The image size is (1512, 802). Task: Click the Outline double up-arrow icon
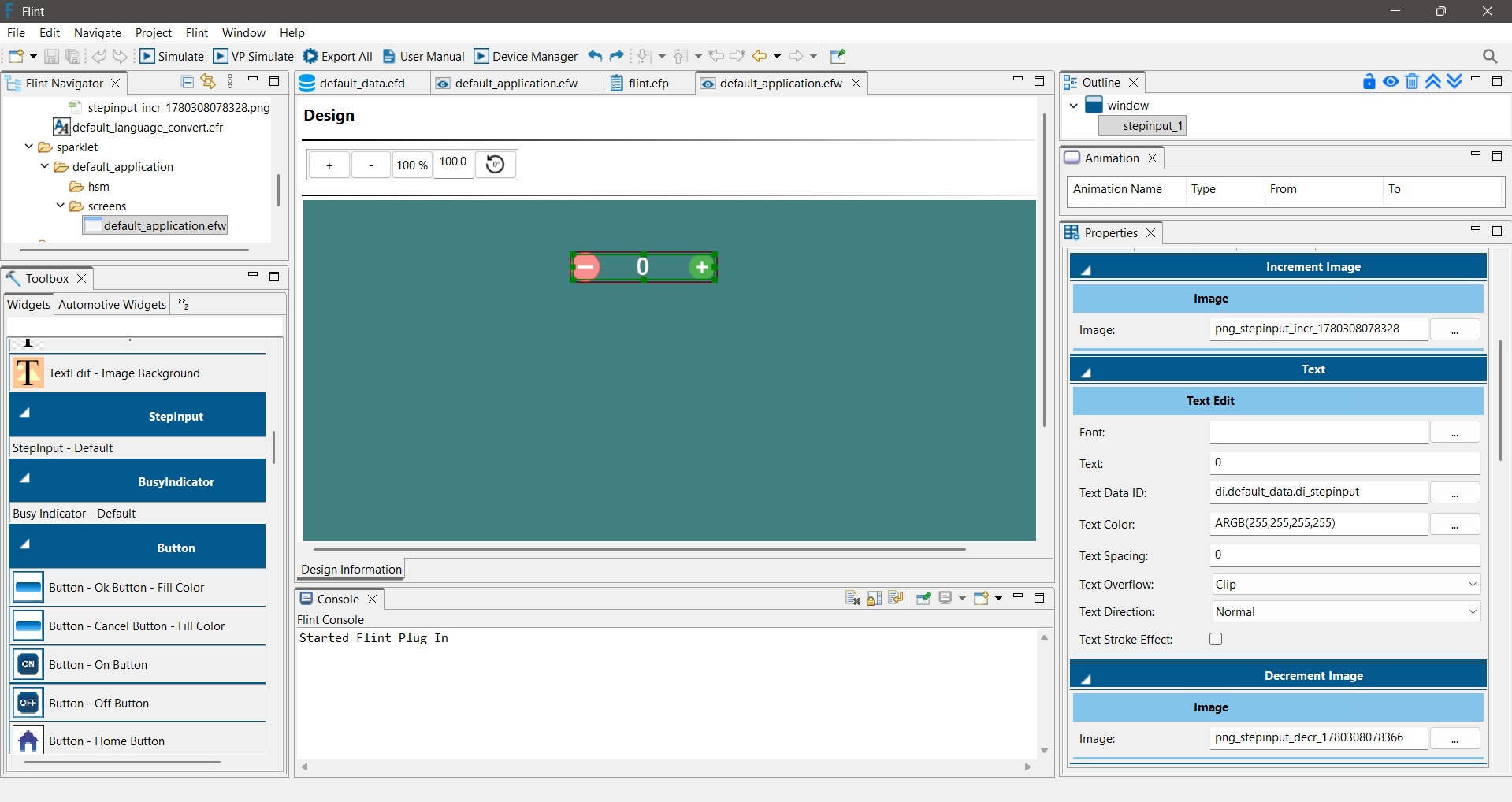1433,82
